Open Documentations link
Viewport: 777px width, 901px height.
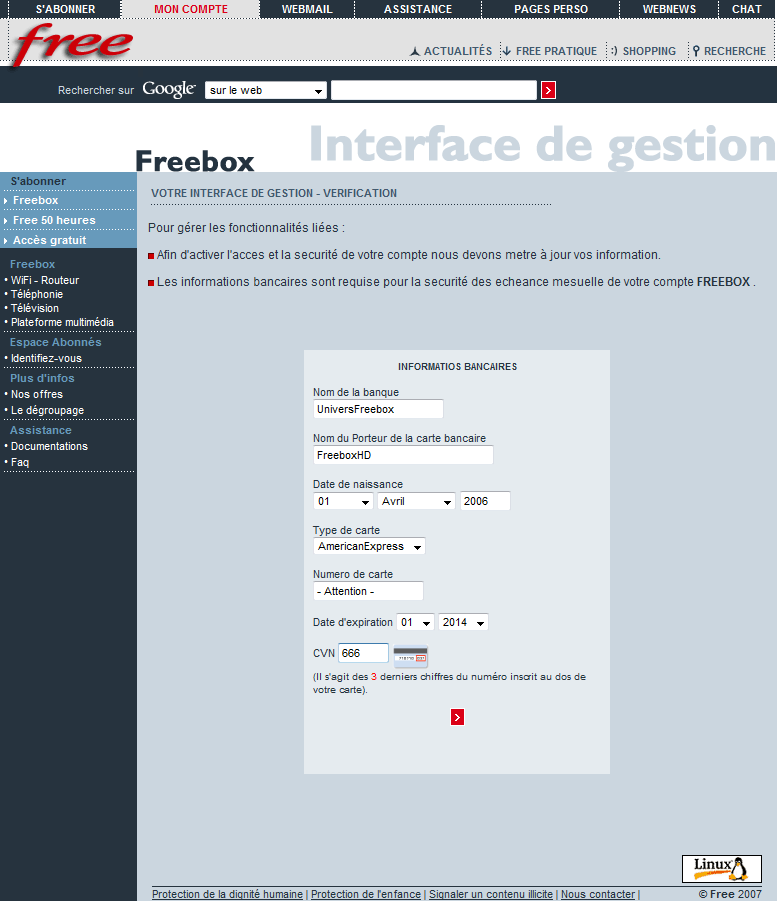49,446
